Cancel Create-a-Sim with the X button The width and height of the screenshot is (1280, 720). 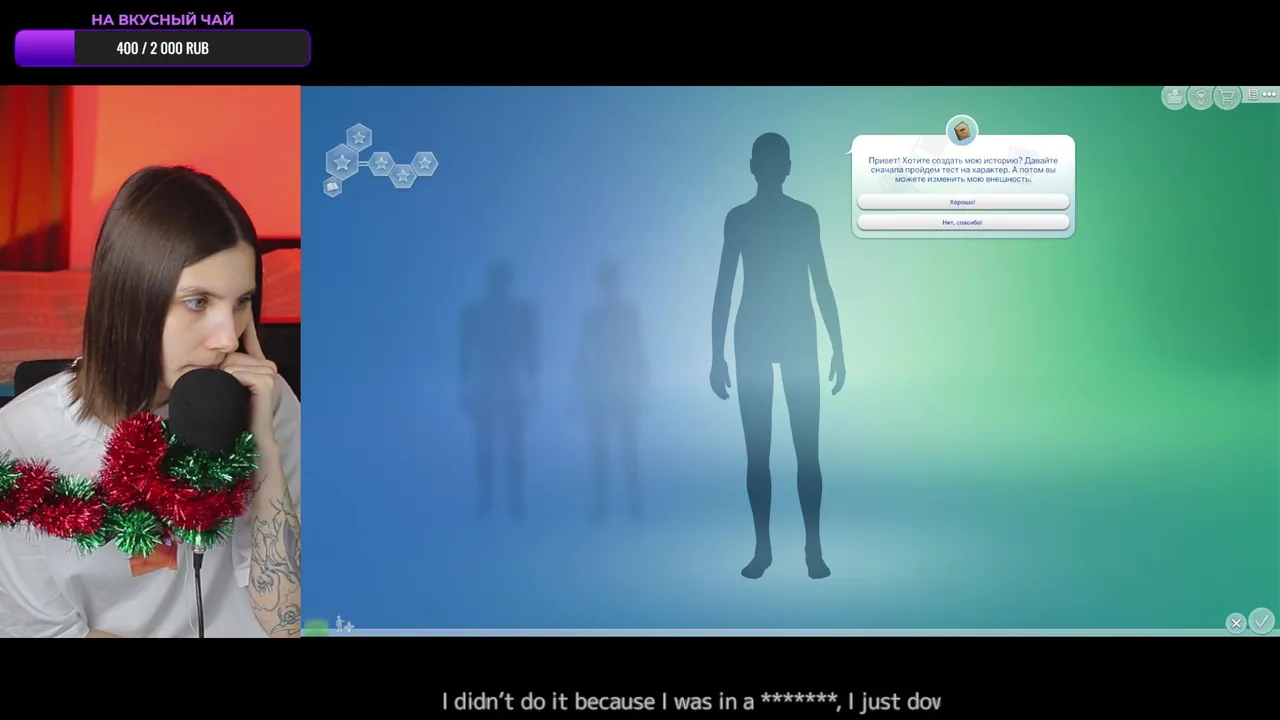click(x=1236, y=623)
